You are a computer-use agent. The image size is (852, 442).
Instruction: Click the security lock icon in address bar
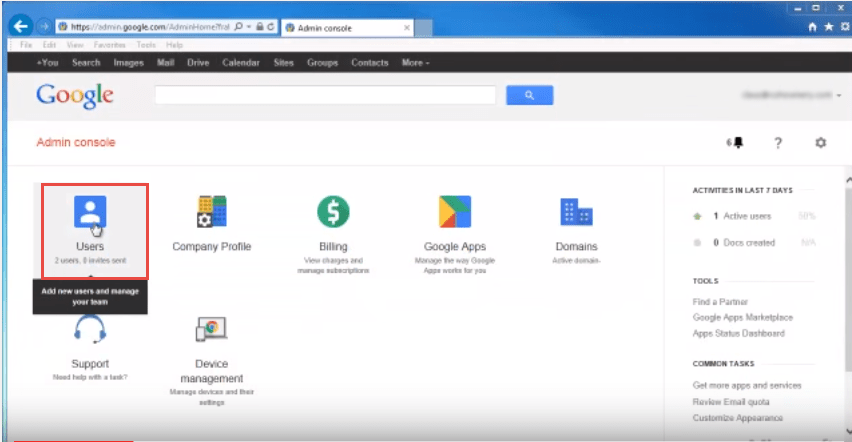[260, 27]
